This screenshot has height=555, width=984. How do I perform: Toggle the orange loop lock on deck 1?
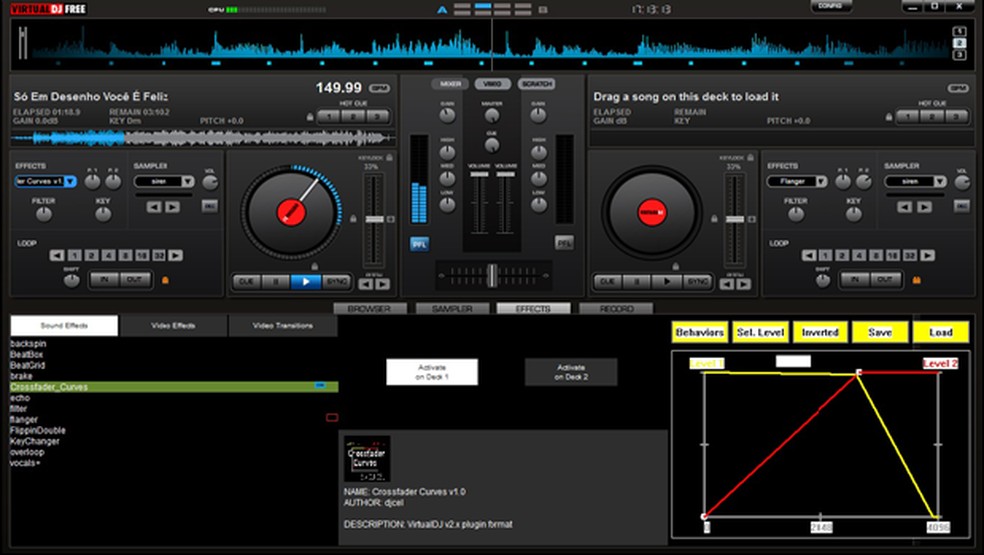[166, 280]
